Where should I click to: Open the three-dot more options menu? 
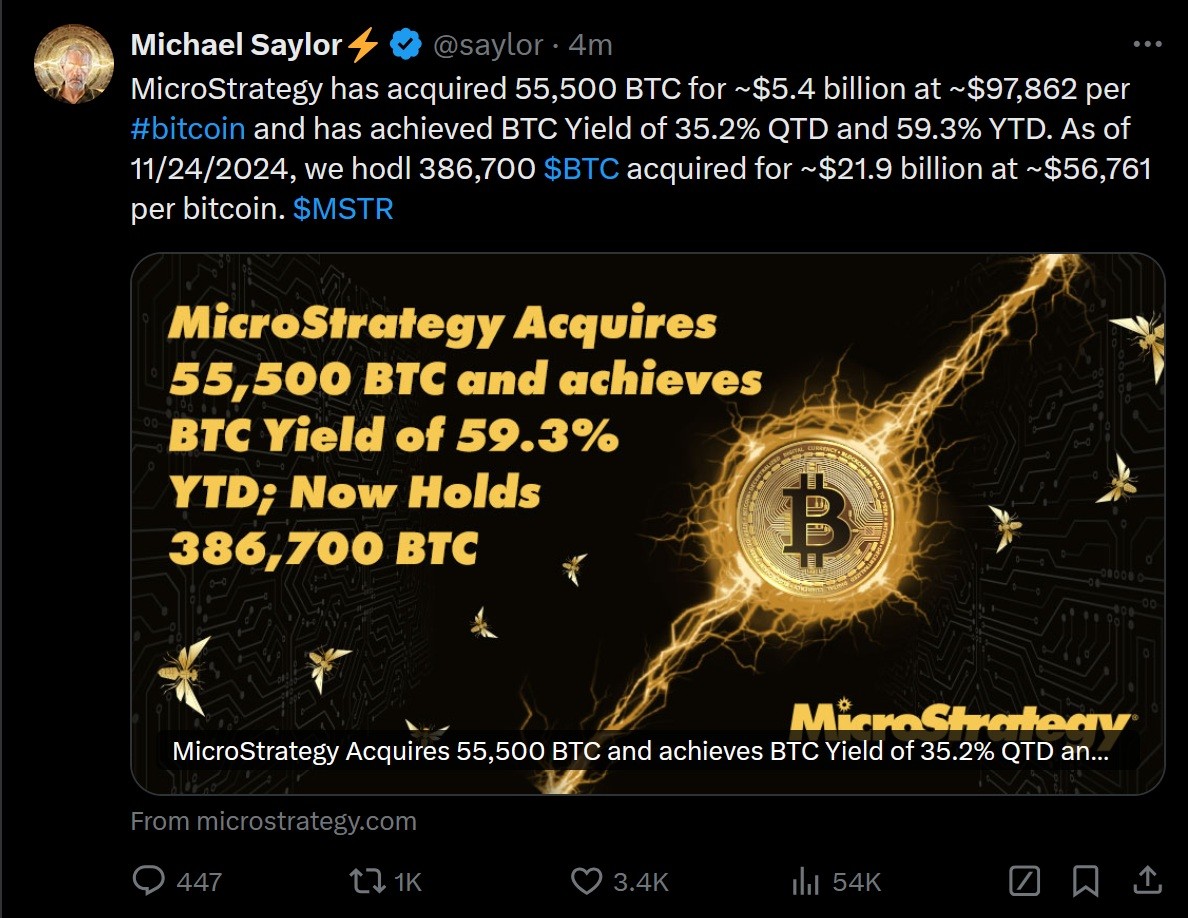(1147, 45)
